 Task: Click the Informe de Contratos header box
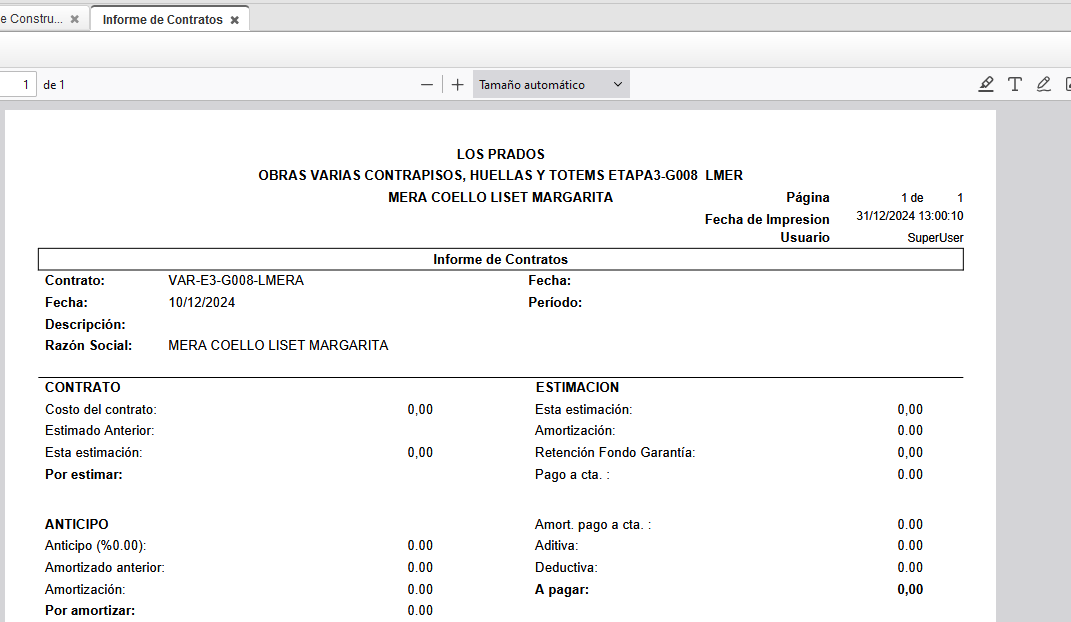pyautogui.click(x=500, y=260)
